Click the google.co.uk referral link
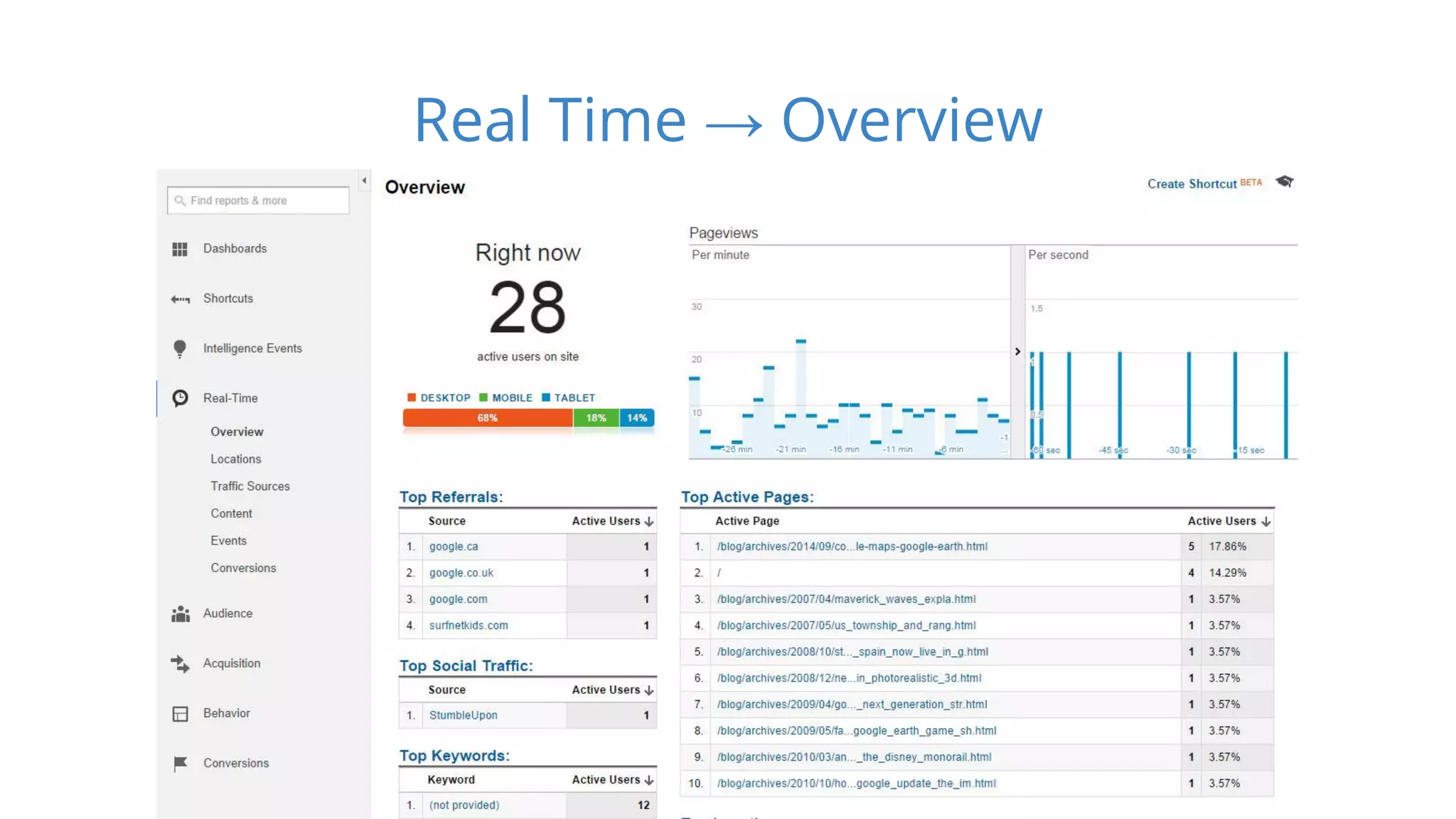 tap(461, 573)
